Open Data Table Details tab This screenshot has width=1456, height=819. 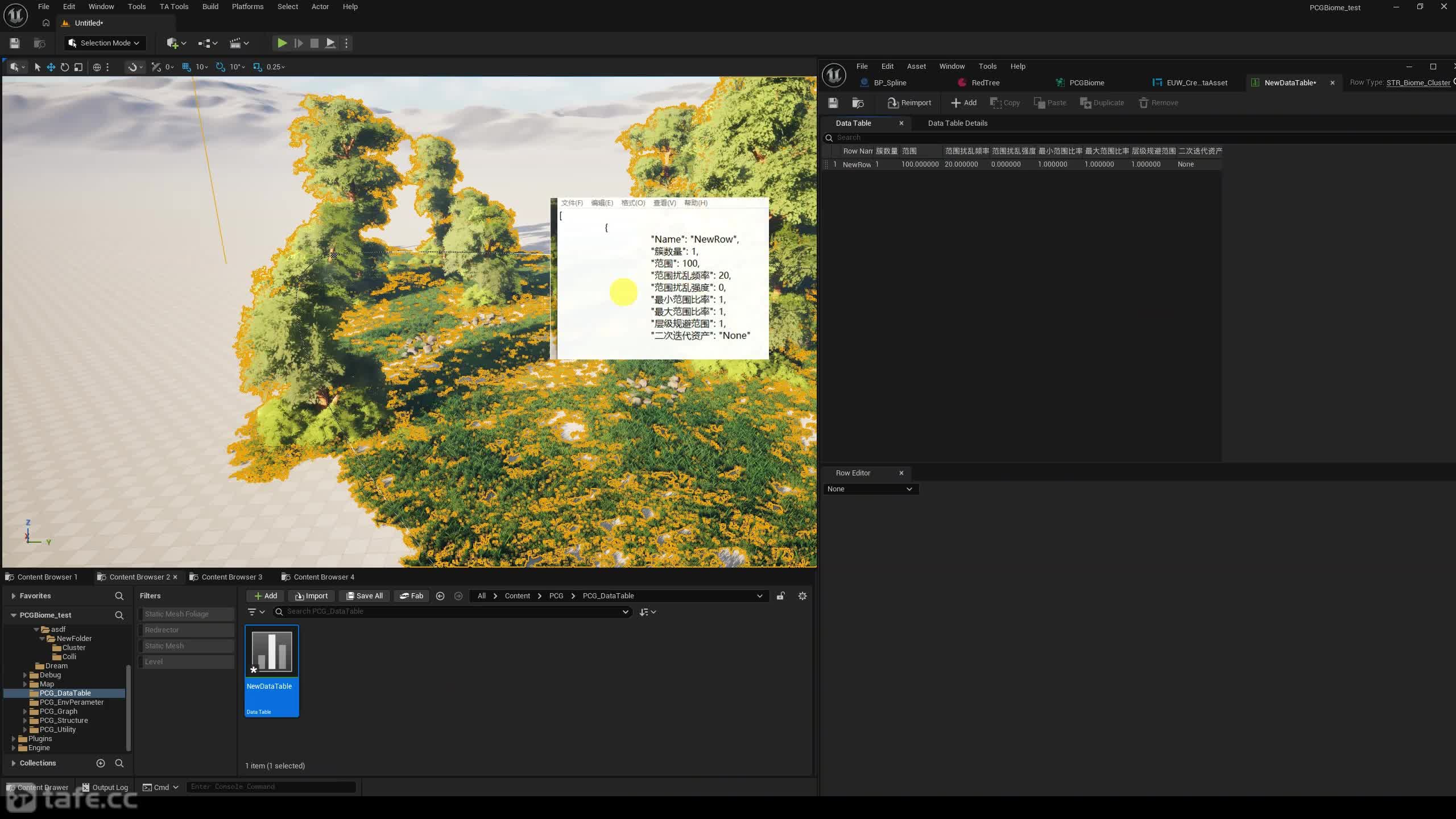957,123
